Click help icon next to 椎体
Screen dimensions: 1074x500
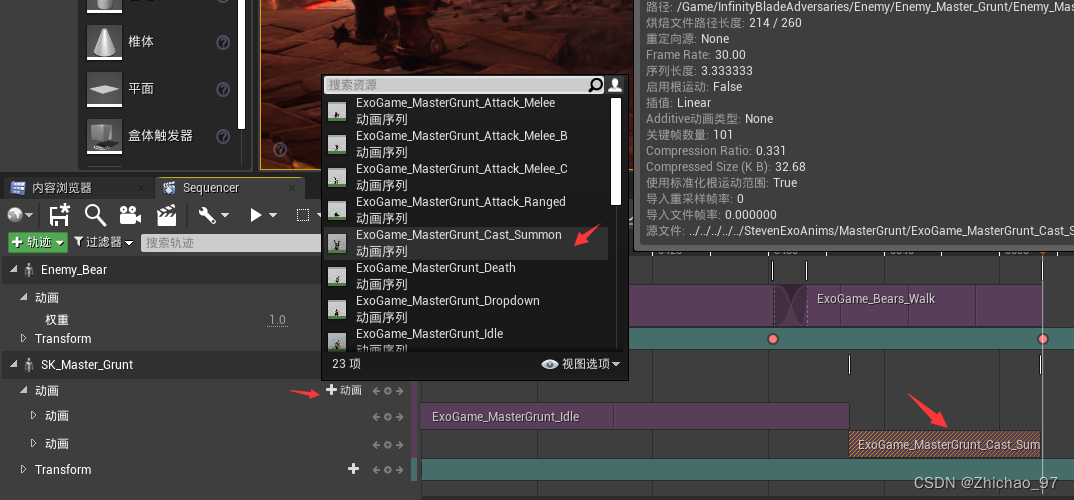[x=223, y=42]
